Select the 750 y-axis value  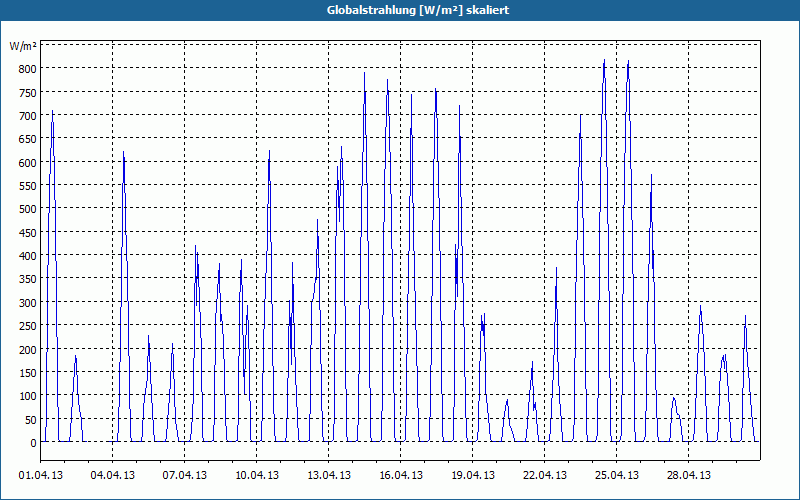[27, 92]
